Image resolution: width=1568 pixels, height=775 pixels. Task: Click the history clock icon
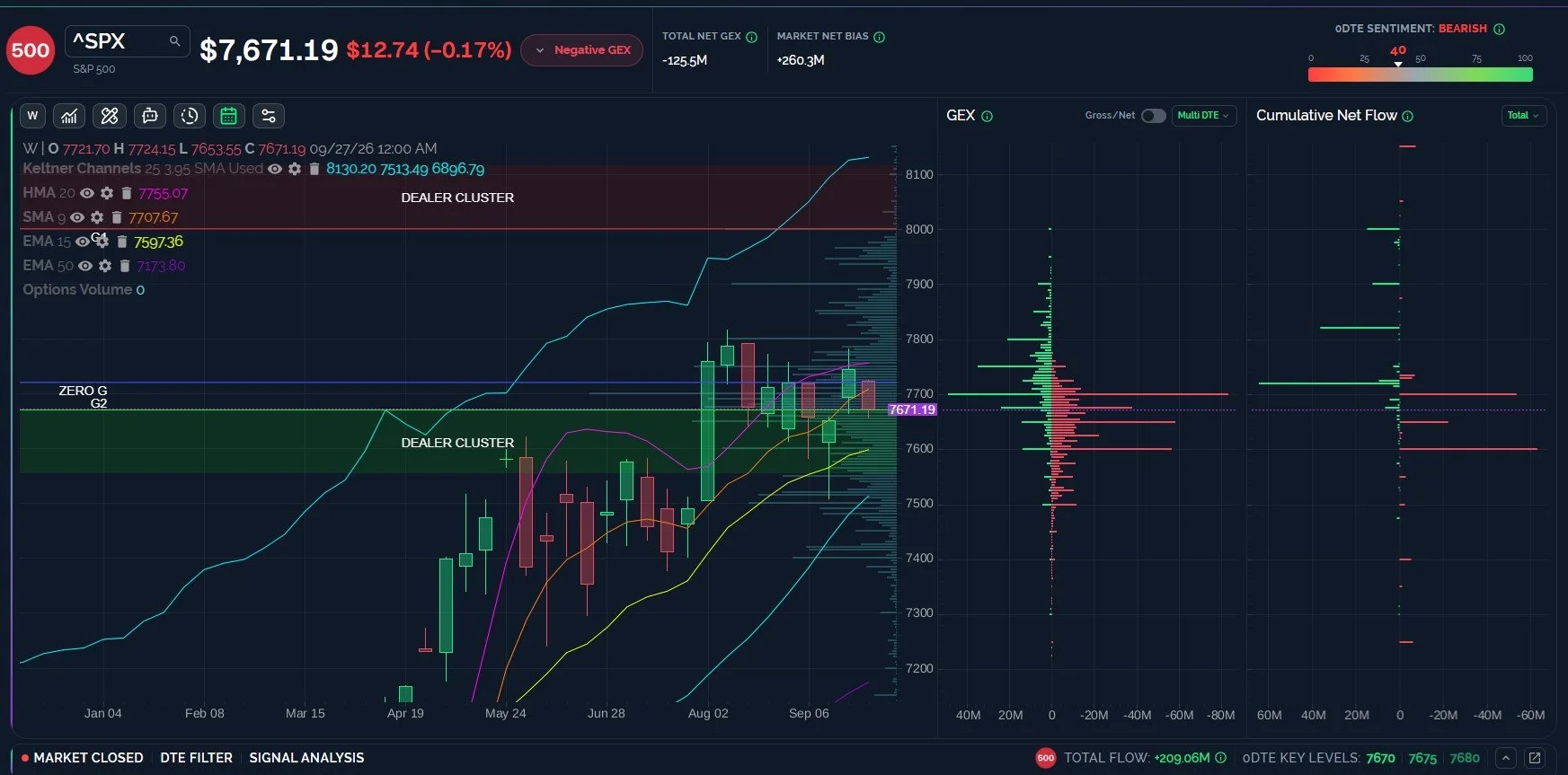189,116
